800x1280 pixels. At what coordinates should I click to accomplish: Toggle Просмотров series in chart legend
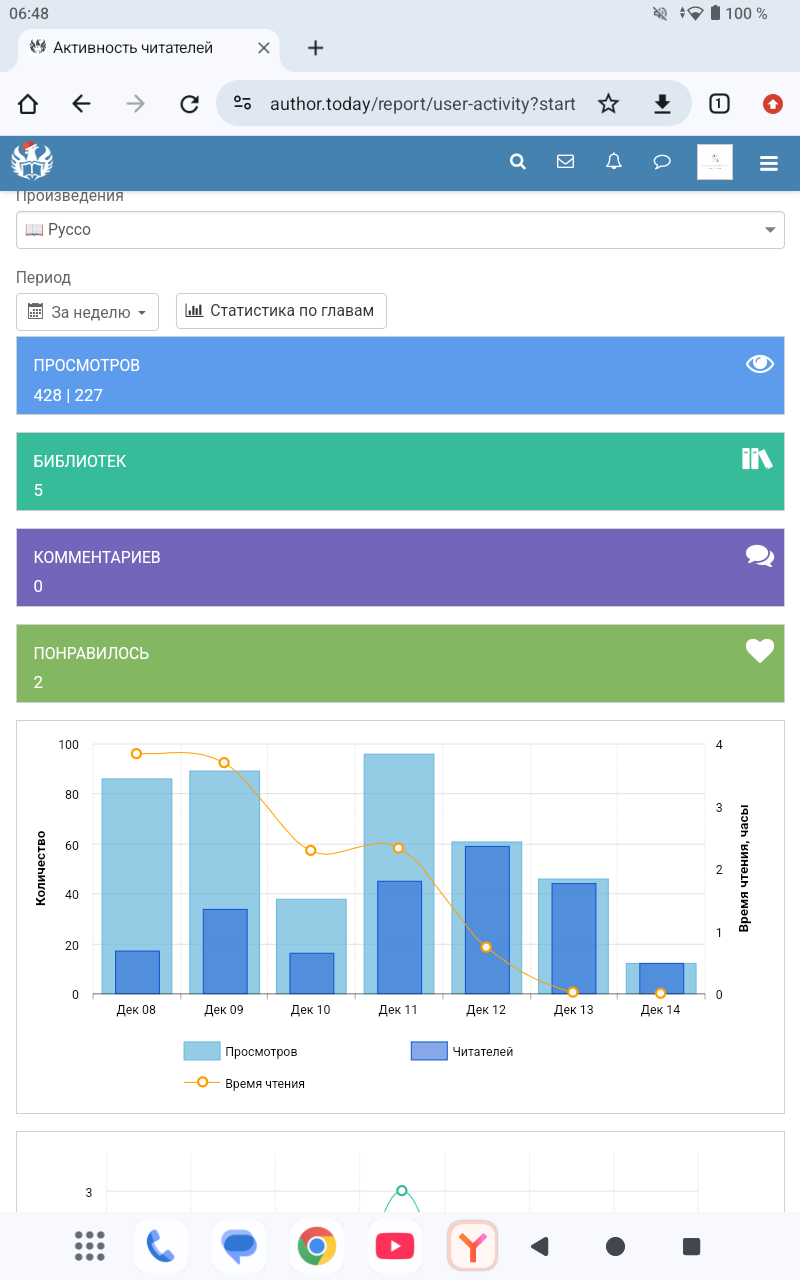point(240,1051)
